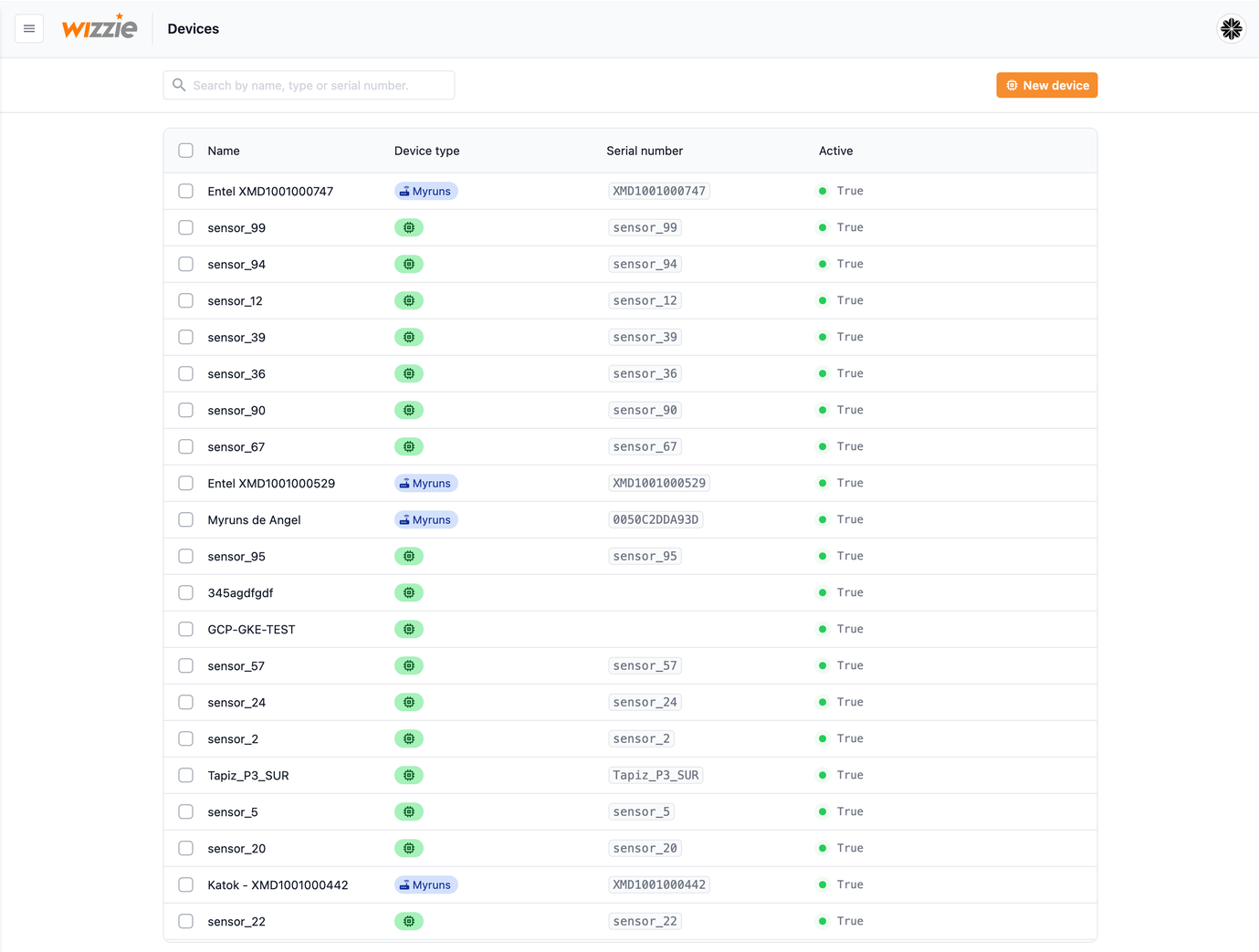Viewport: 1259px width, 952px height.
Task: Click the Active column header
Action: point(835,152)
